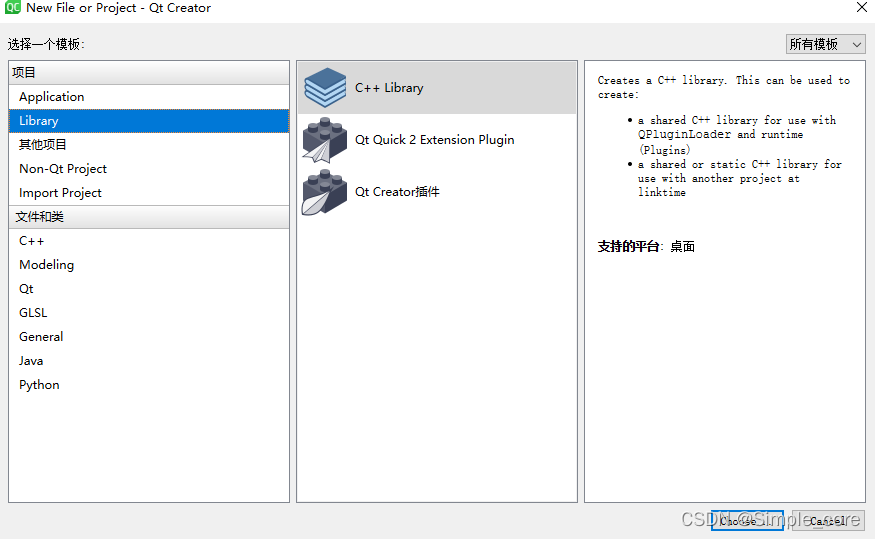Viewport: 875px width, 539px height.
Task: Select the Library project category
Action: 149,121
